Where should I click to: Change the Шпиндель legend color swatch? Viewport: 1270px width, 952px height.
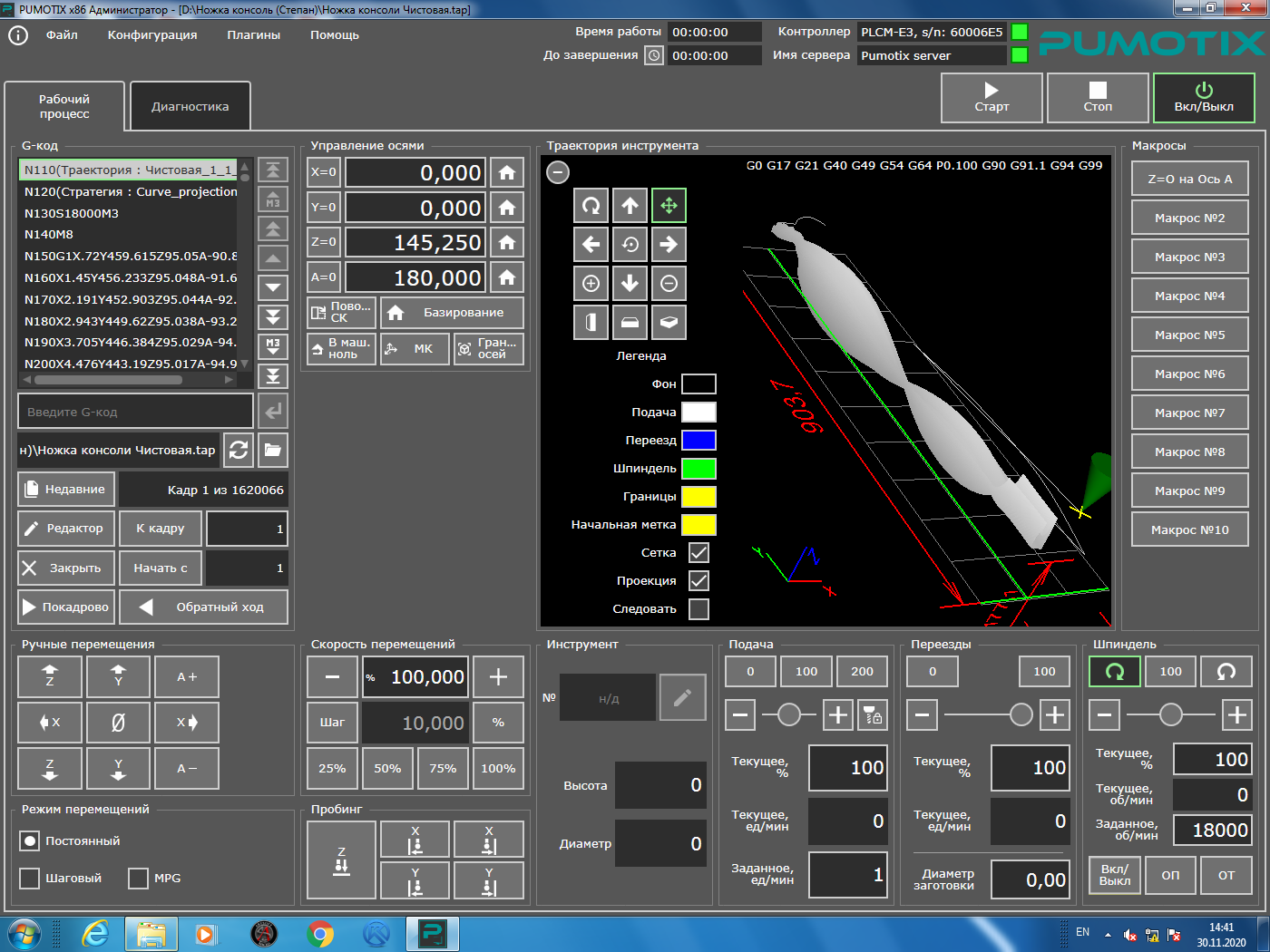(x=698, y=469)
